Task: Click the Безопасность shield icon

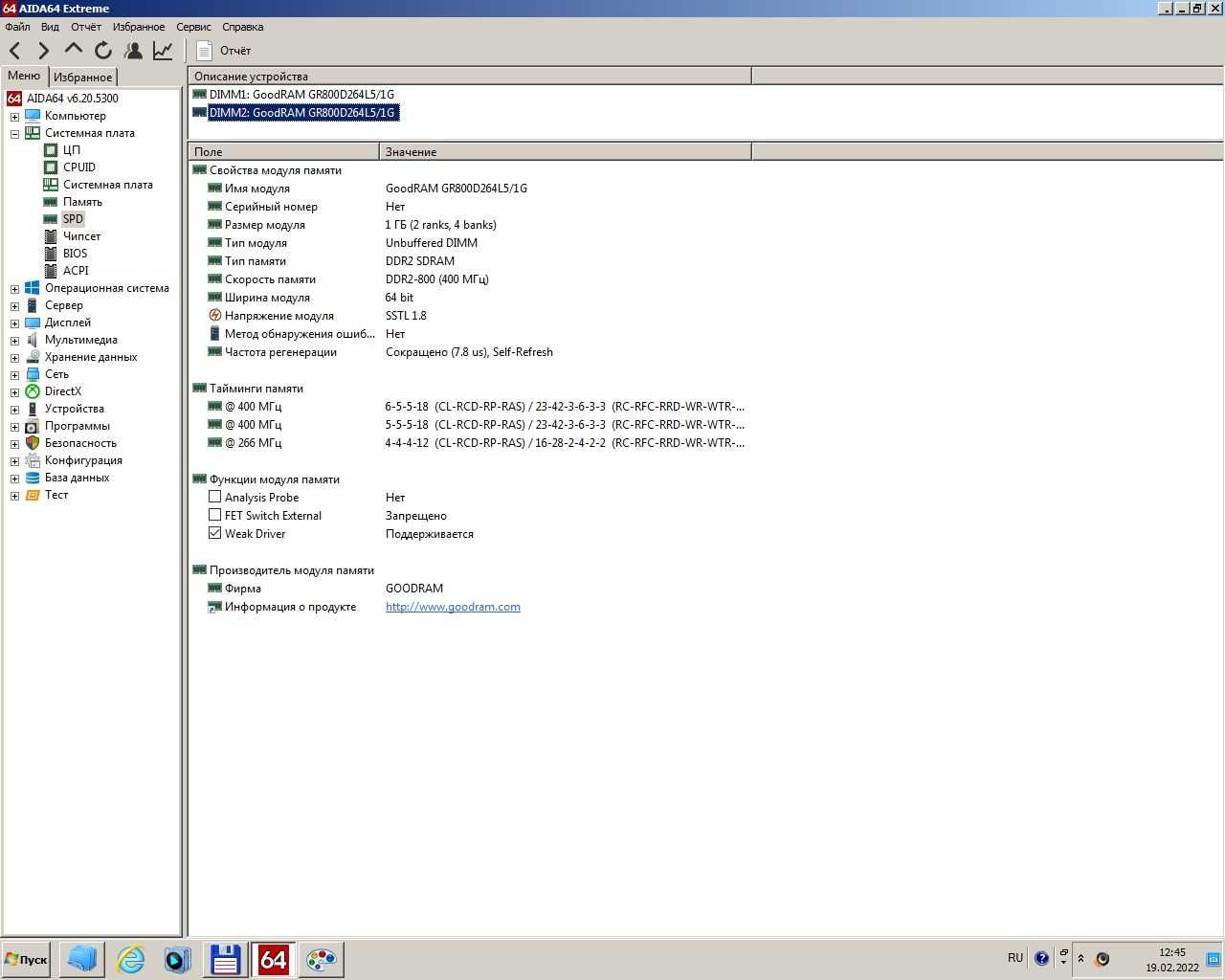Action: pyautogui.click(x=33, y=443)
